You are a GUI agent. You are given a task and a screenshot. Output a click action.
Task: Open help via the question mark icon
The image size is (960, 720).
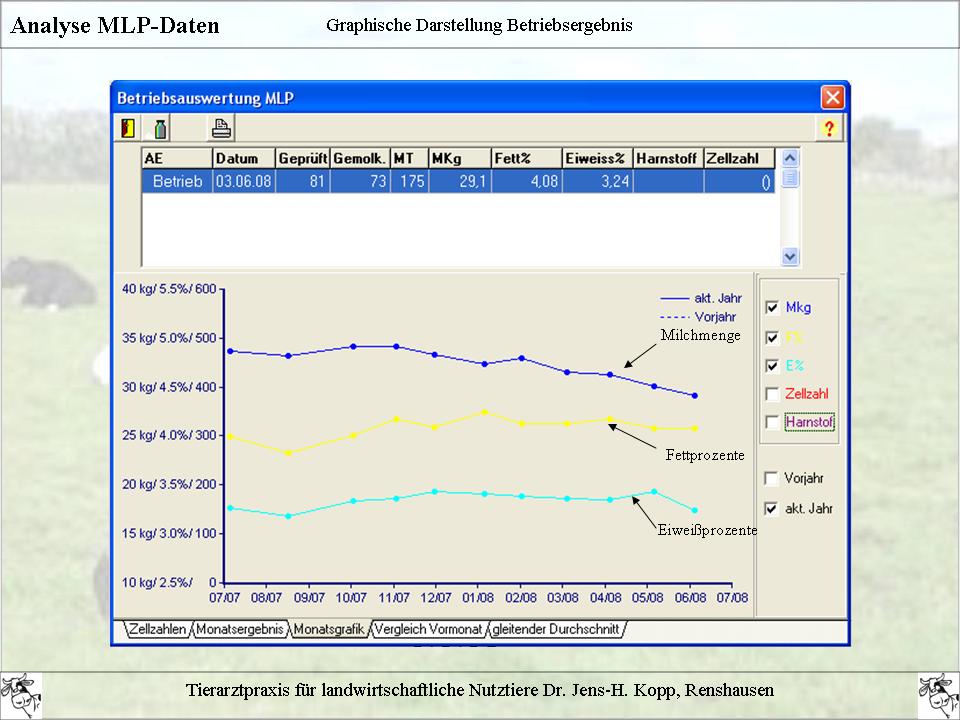[828, 128]
